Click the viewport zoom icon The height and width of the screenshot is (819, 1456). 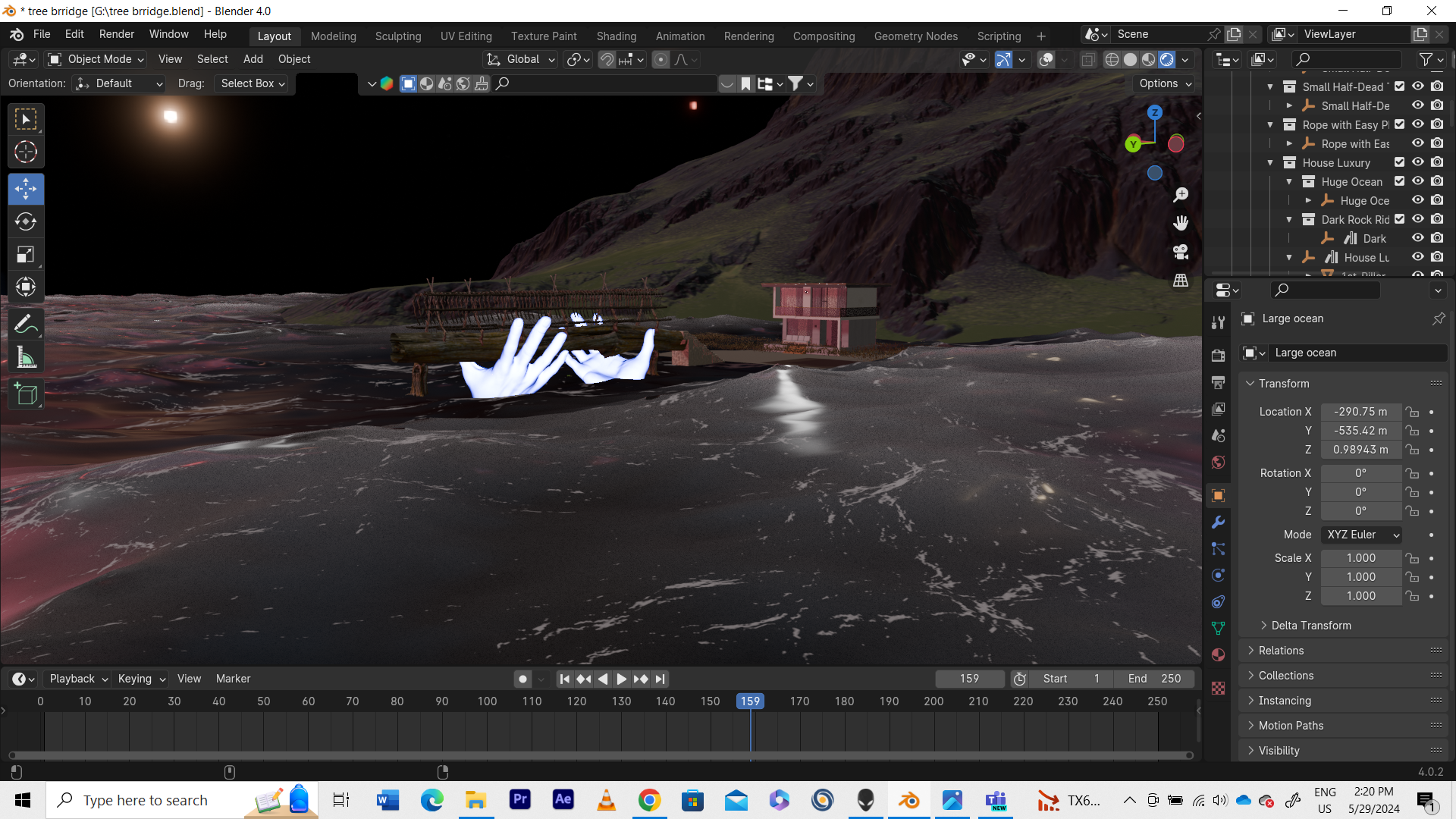tap(1181, 195)
